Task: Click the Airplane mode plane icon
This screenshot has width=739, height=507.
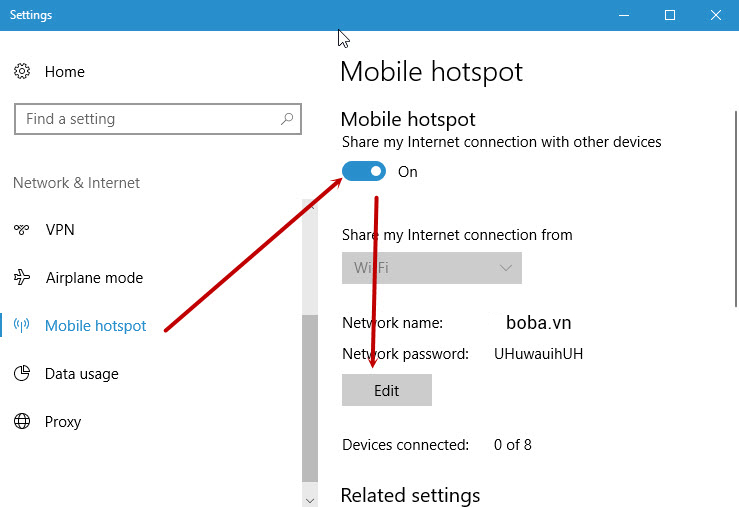Action: tap(22, 278)
